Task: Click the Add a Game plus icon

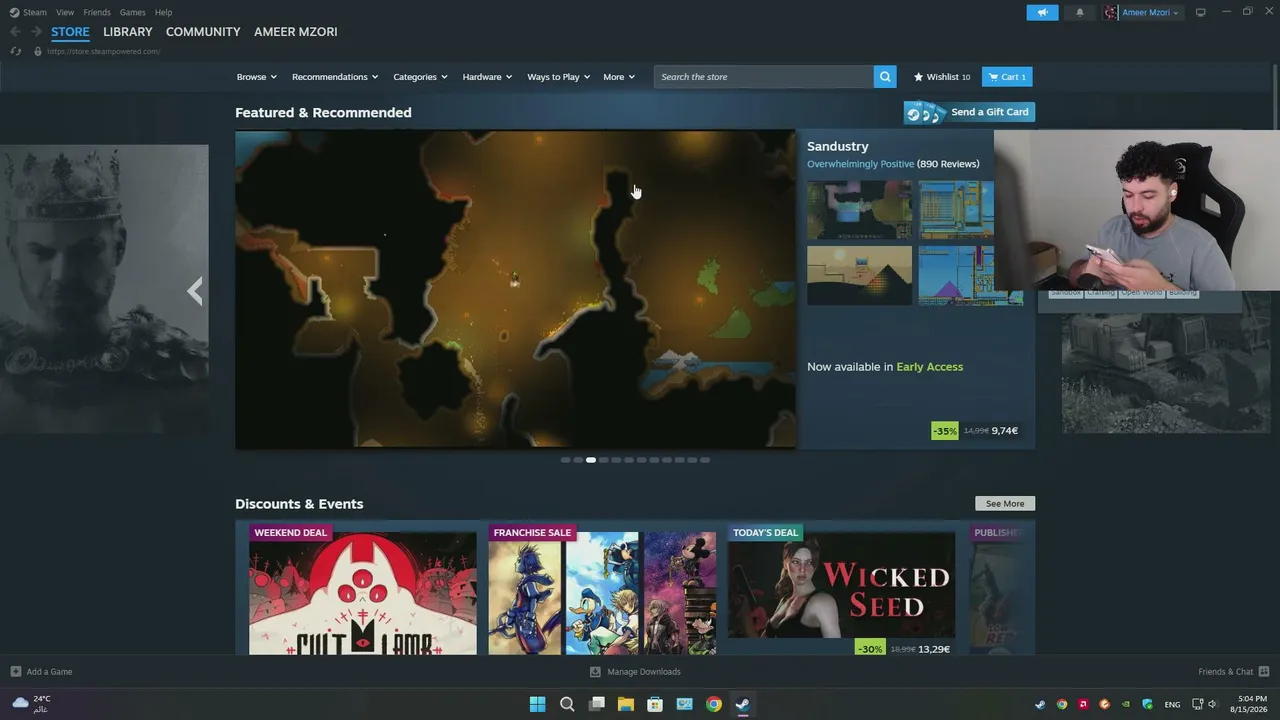Action: 15,672
